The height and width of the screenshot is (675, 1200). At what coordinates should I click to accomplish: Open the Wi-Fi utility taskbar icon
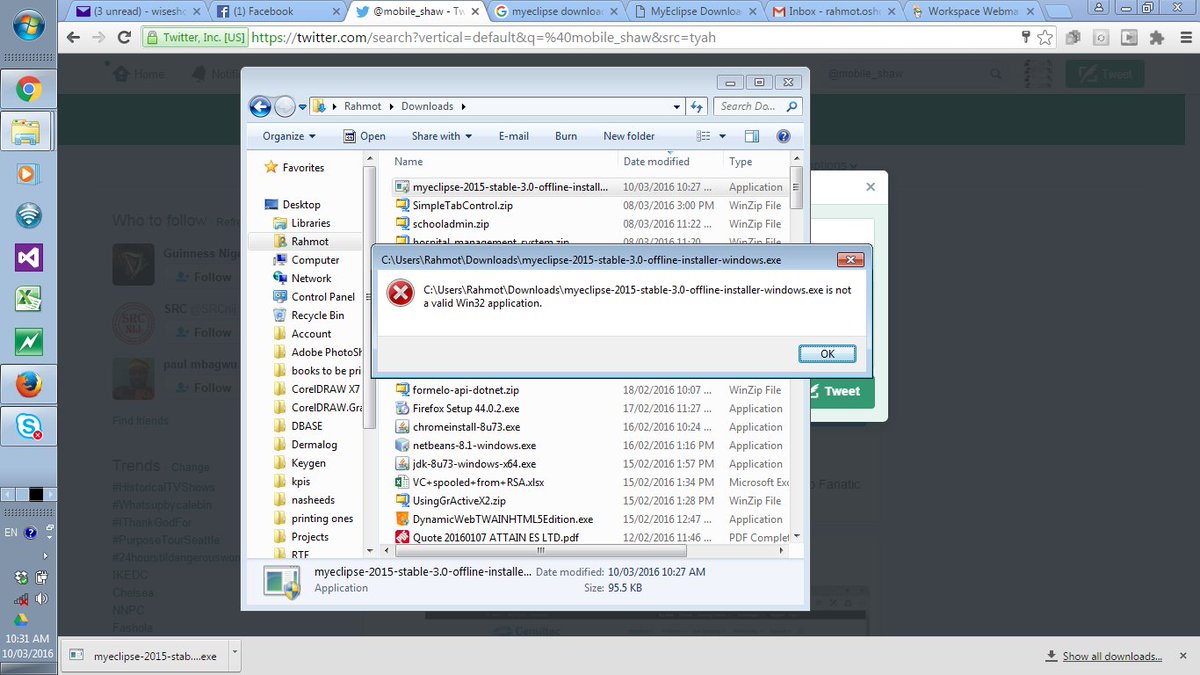point(28,215)
